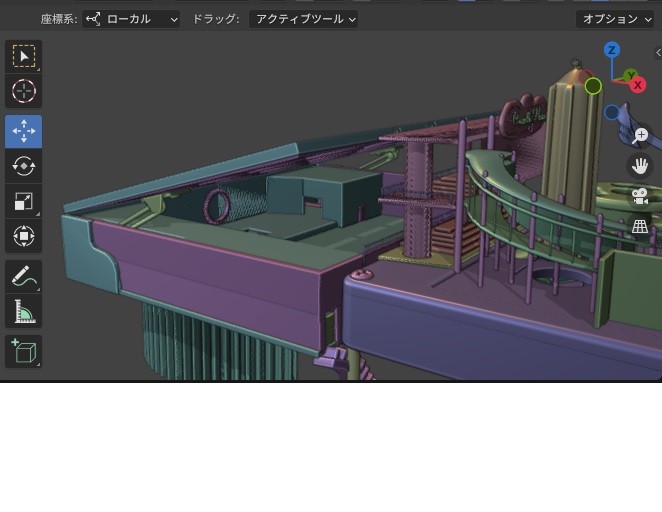Click the hand pan view button
Viewport: 662px width, 512px height.
640,166
